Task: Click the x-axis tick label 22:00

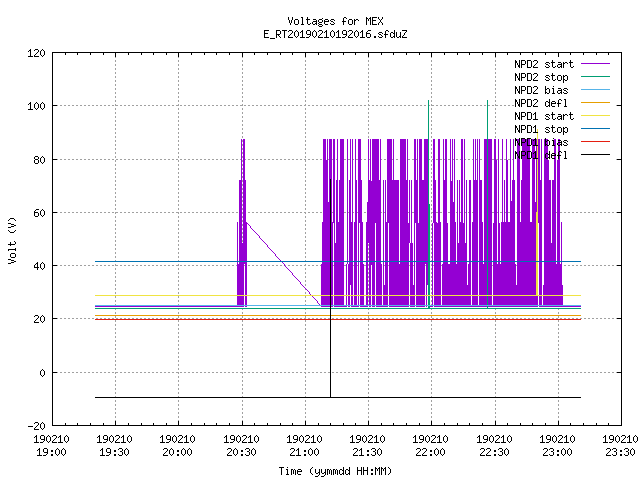Action: pyautogui.click(x=431, y=452)
